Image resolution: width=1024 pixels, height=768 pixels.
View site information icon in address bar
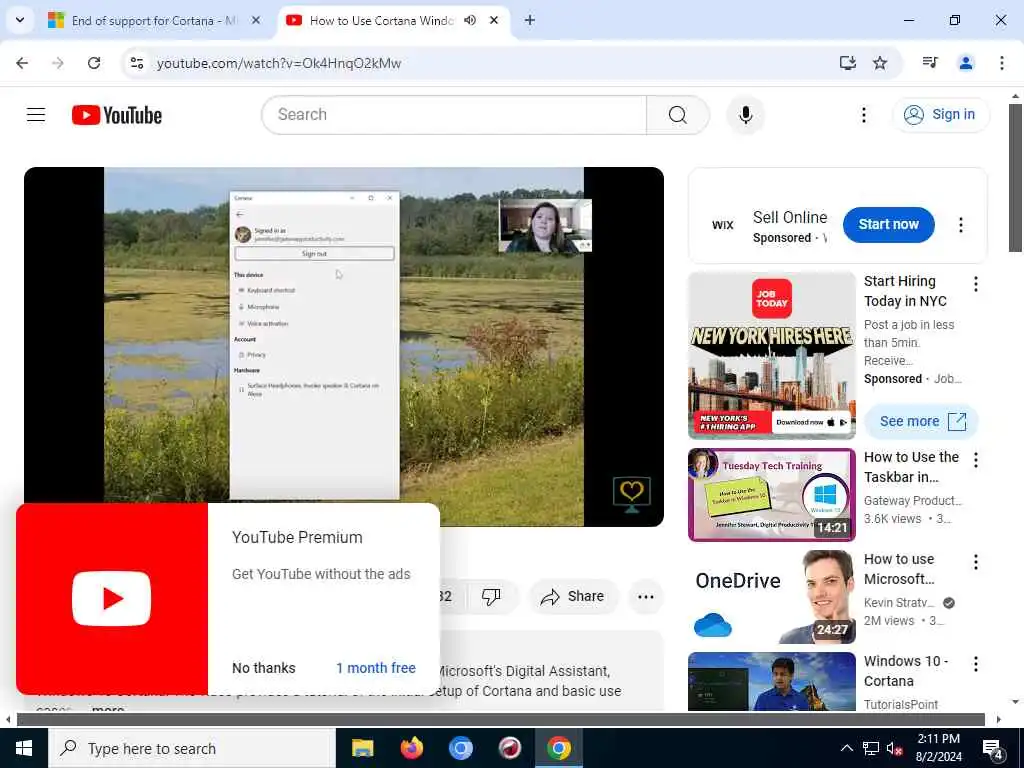tap(136, 63)
